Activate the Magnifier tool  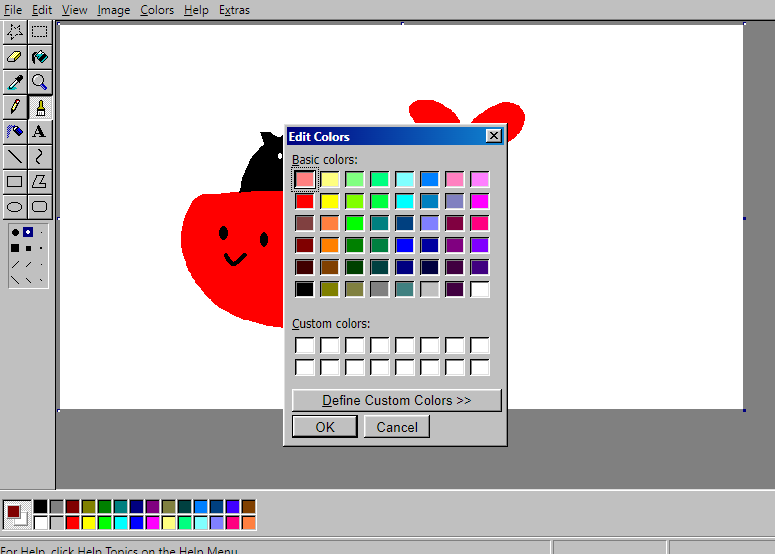[x=40, y=82]
